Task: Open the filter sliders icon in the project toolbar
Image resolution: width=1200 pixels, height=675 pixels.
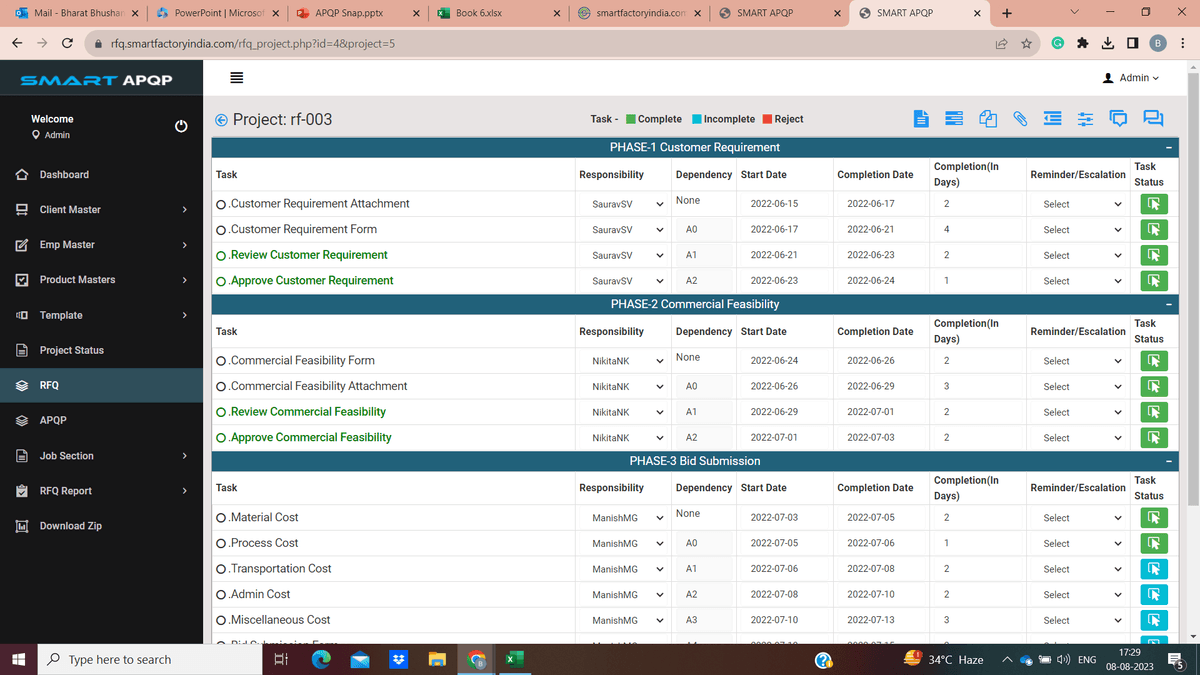Action: click(1085, 118)
